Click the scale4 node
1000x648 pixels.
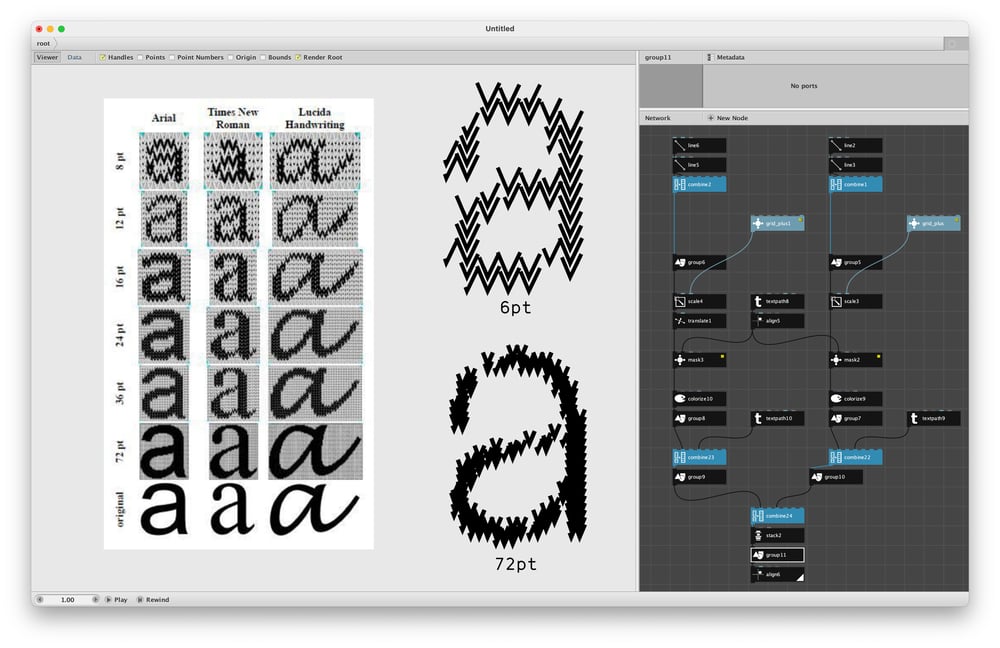(699, 301)
